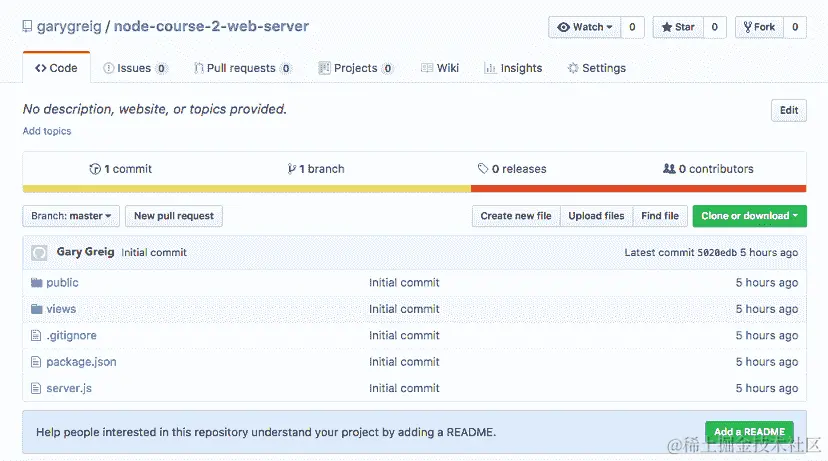Click the package.json file icon

click(x=37, y=362)
